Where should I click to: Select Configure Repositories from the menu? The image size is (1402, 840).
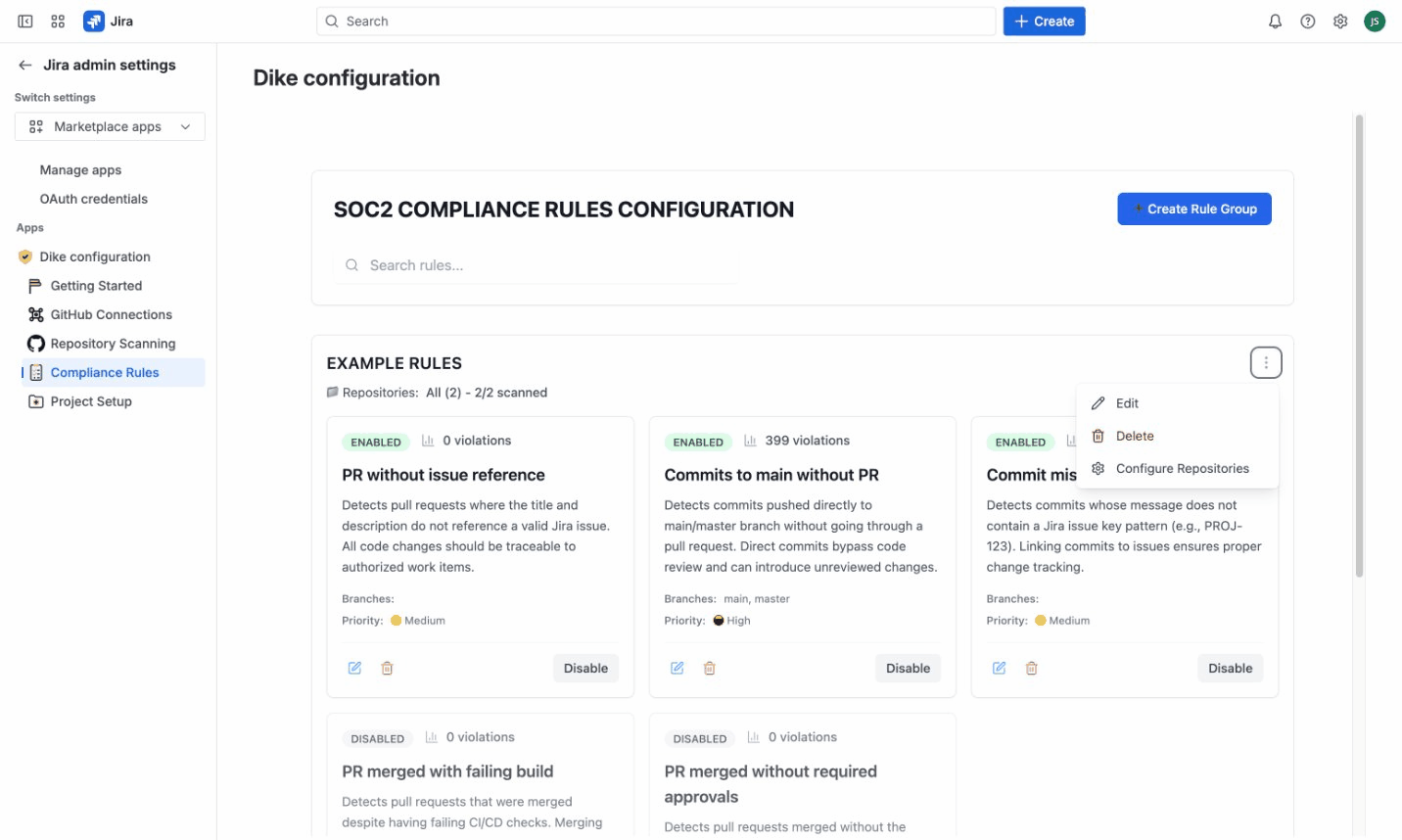(1182, 469)
